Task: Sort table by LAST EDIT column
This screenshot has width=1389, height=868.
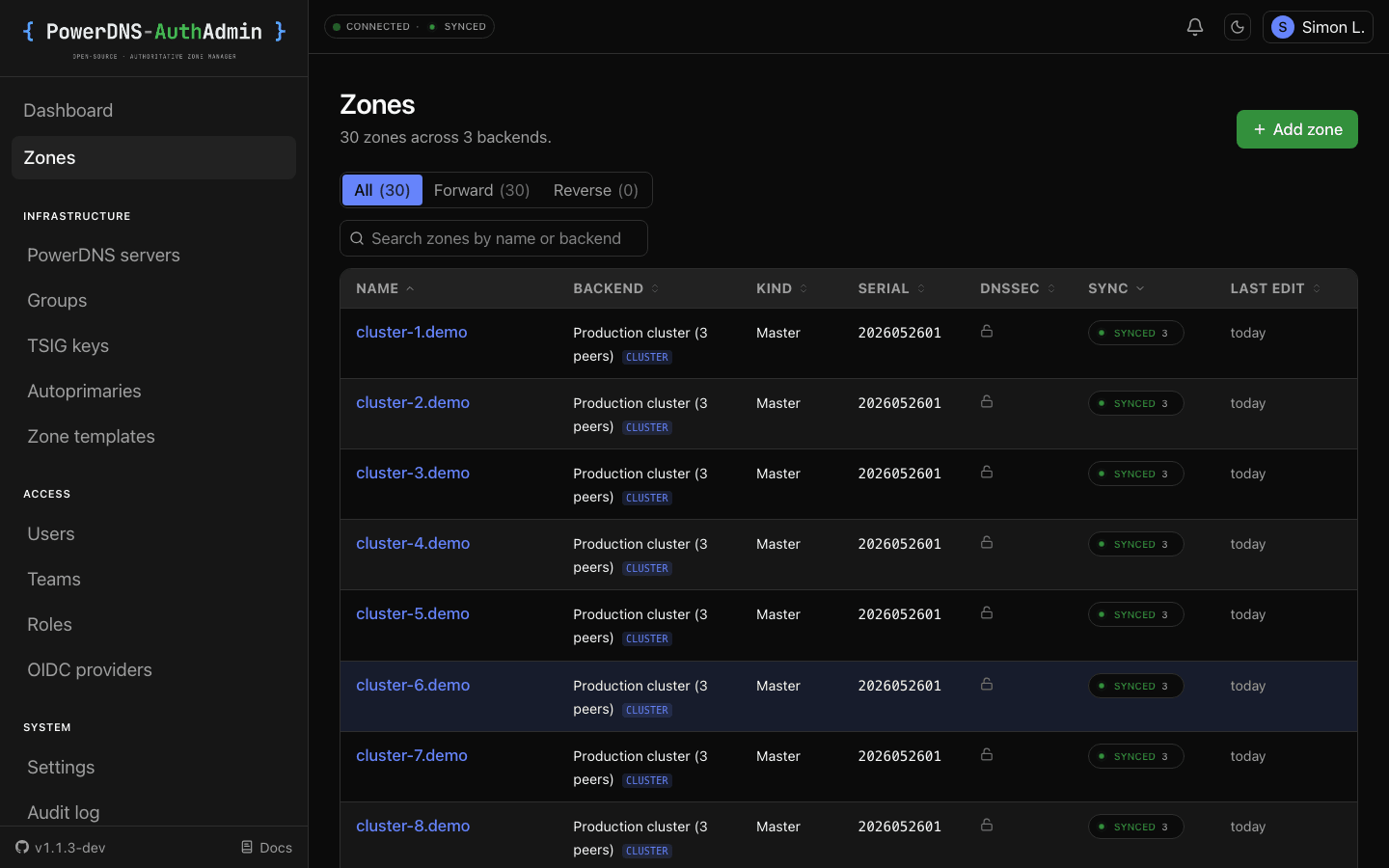Action: (x=1275, y=288)
